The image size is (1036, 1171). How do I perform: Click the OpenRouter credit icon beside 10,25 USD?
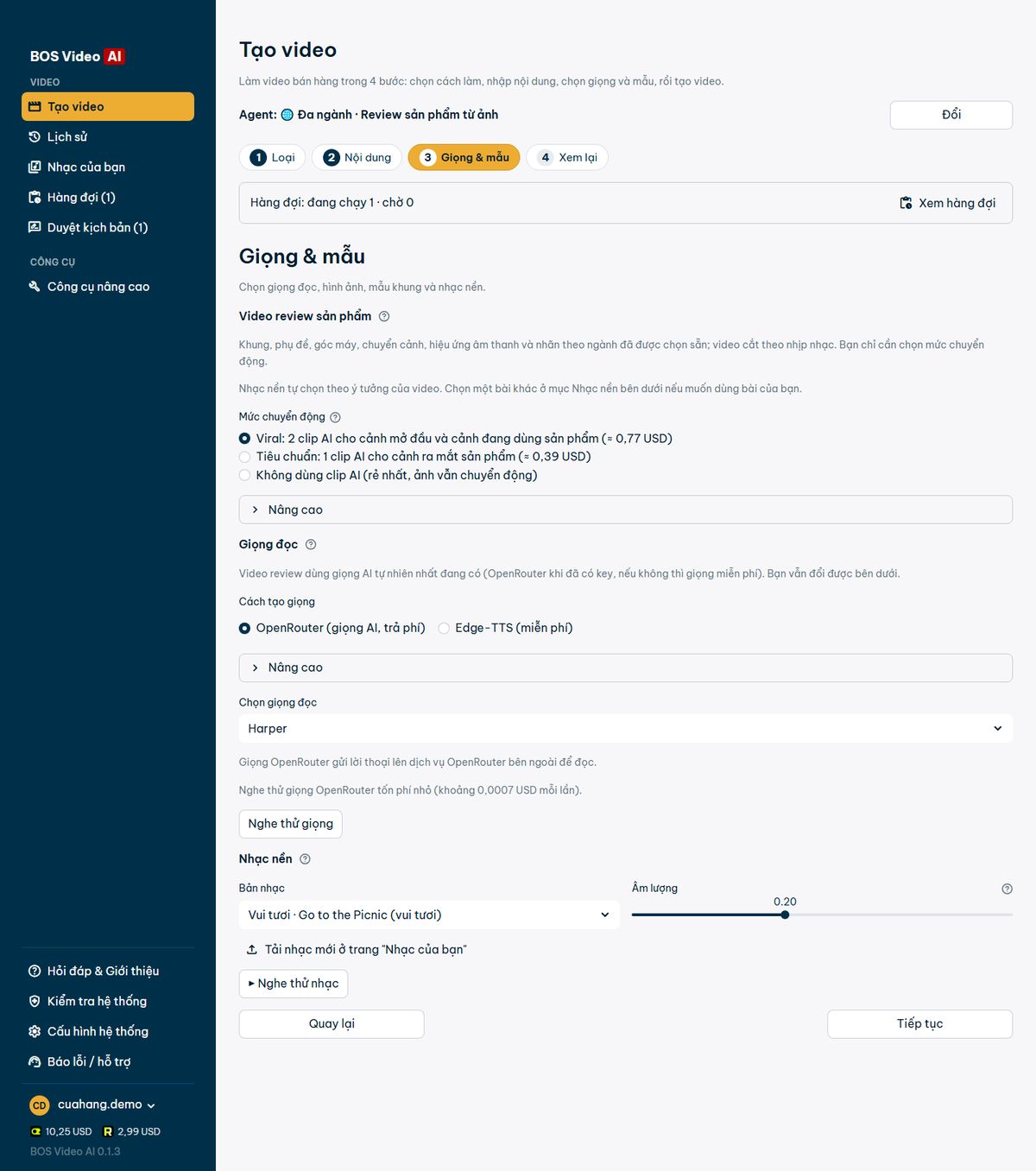pyautogui.click(x=35, y=1131)
